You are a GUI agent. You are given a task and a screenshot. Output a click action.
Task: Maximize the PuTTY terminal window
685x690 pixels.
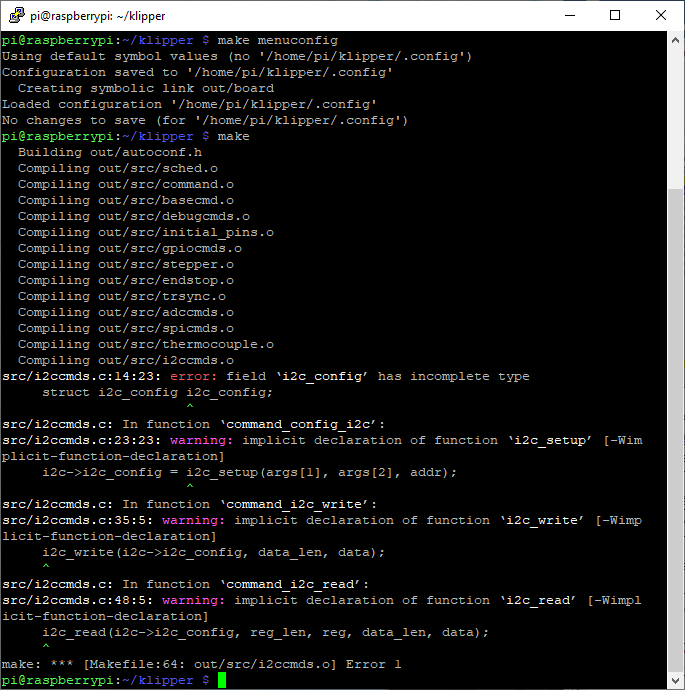tap(615, 15)
